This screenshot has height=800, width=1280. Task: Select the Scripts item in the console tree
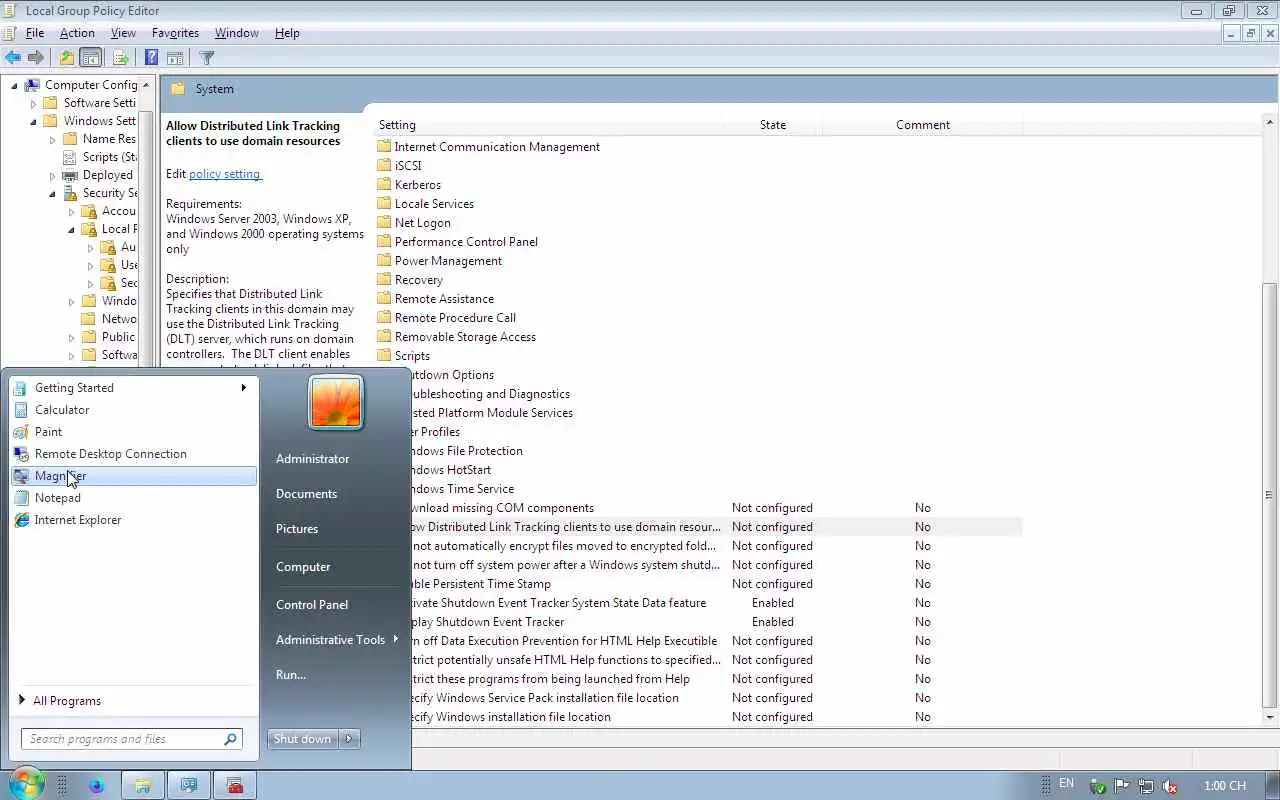click(98, 157)
